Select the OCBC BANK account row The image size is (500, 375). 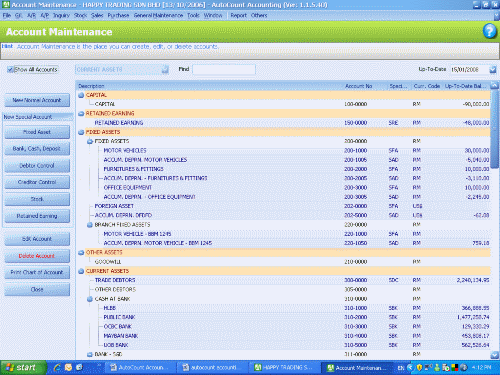coord(283,327)
